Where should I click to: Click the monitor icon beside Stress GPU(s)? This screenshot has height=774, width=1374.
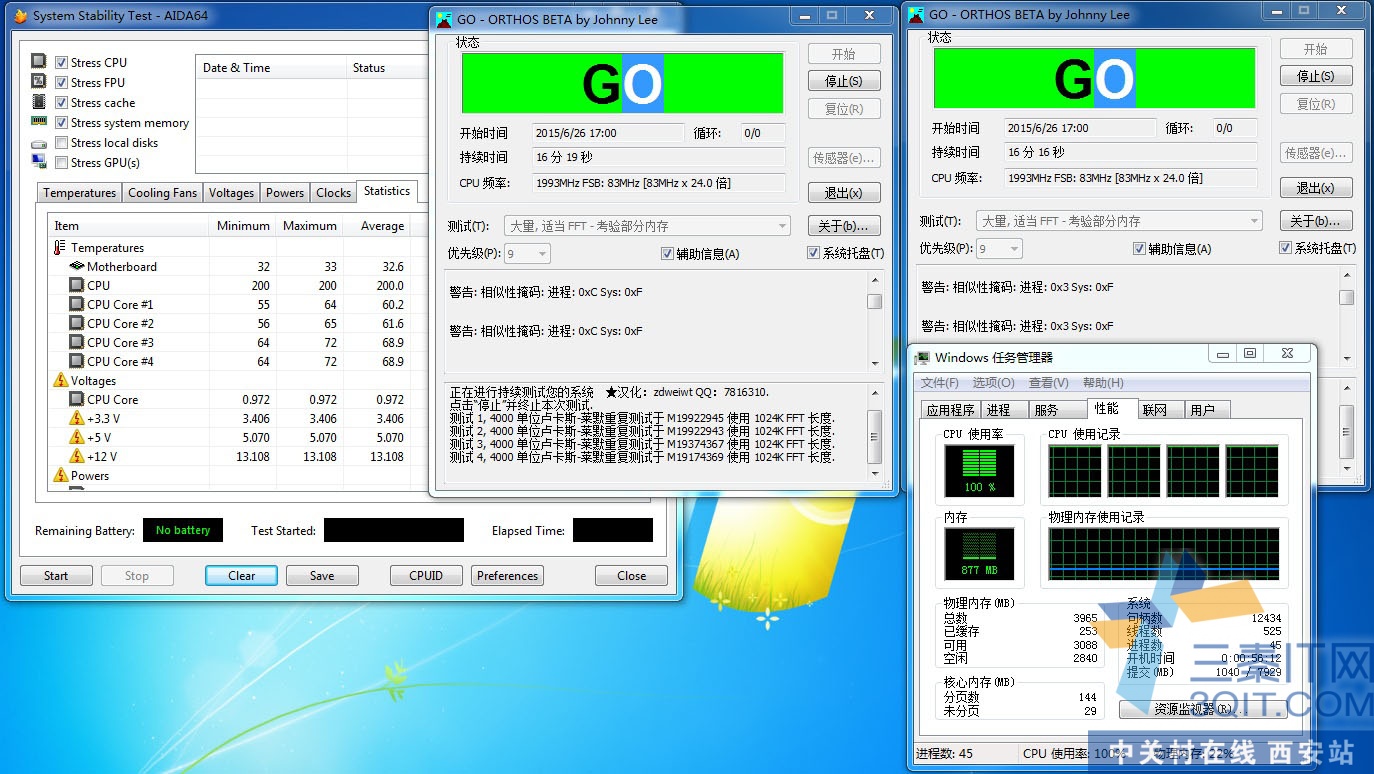coord(39,162)
